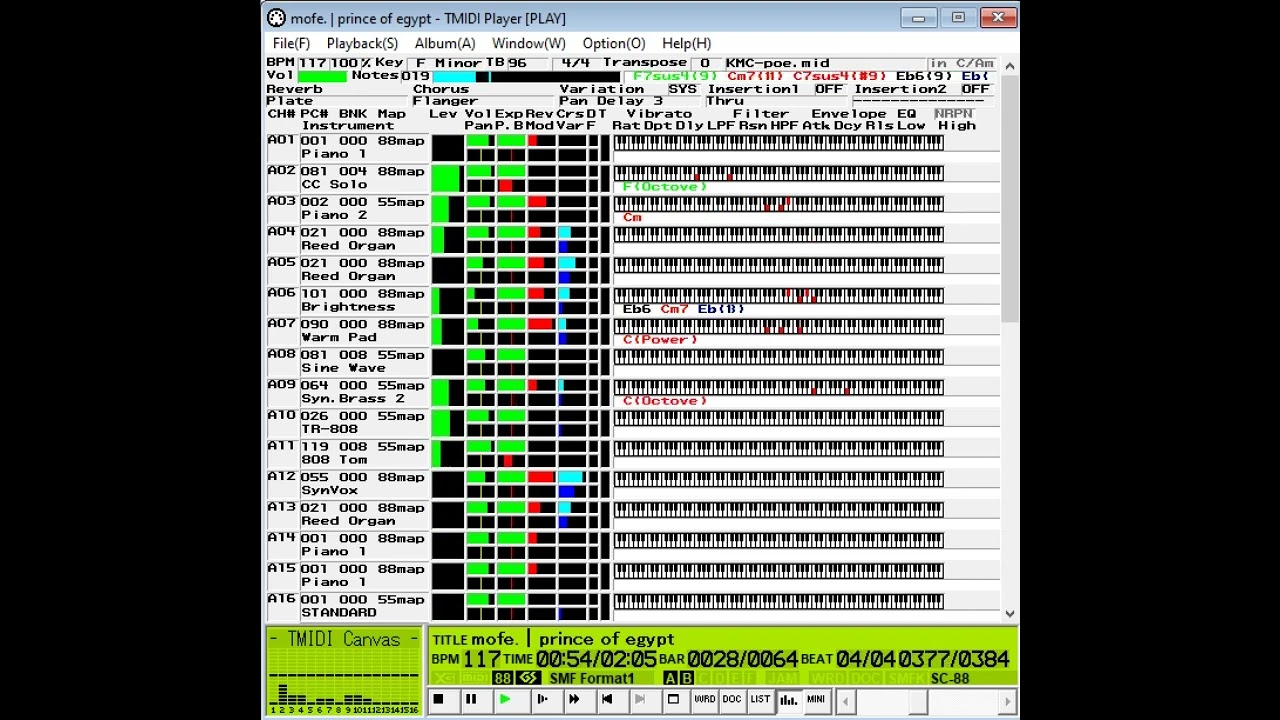Click the 88 map indicator icon
Image resolution: width=1280 pixels, height=720 pixels.
point(502,678)
